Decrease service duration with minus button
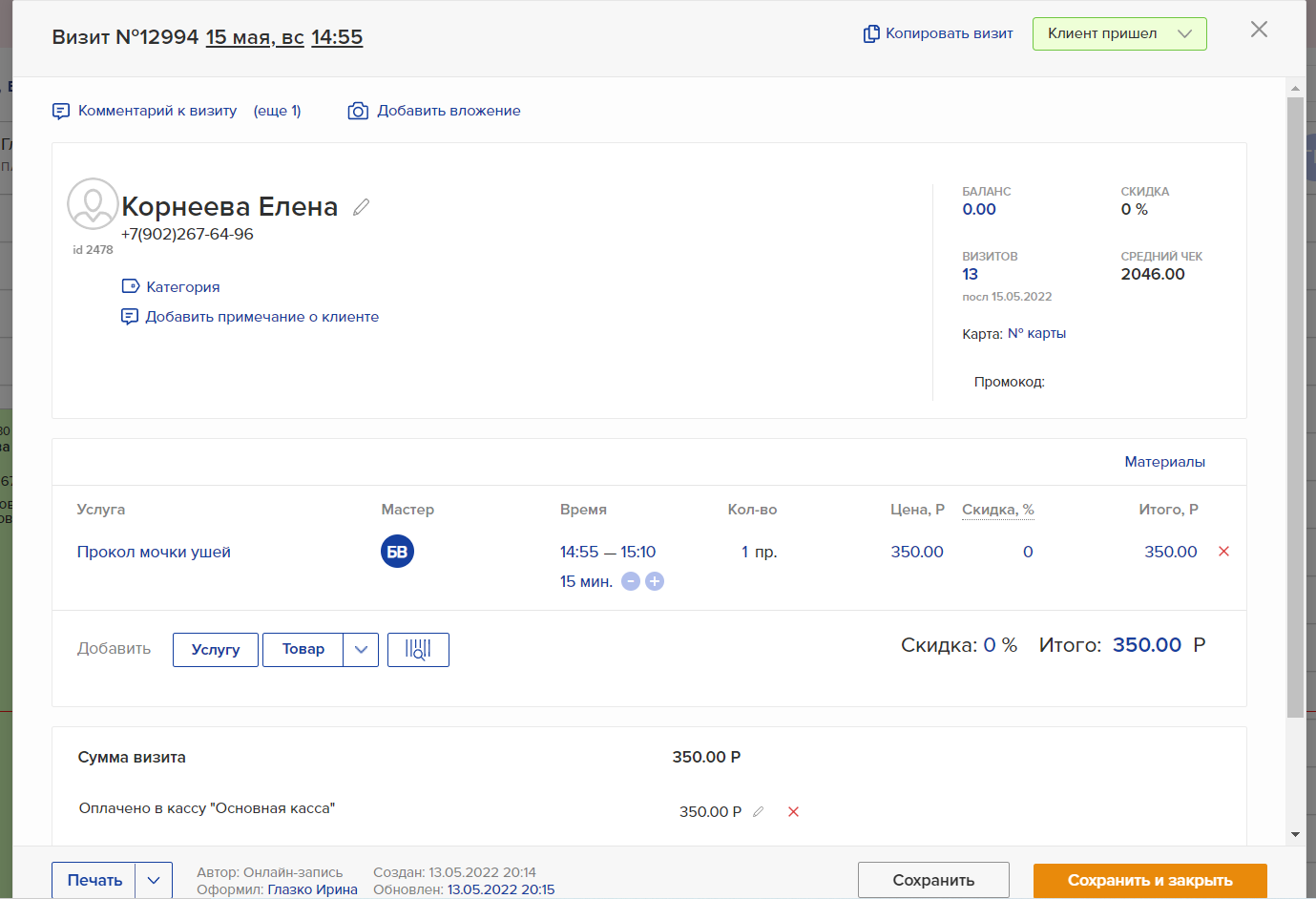The image size is (1316, 899). [x=631, y=581]
